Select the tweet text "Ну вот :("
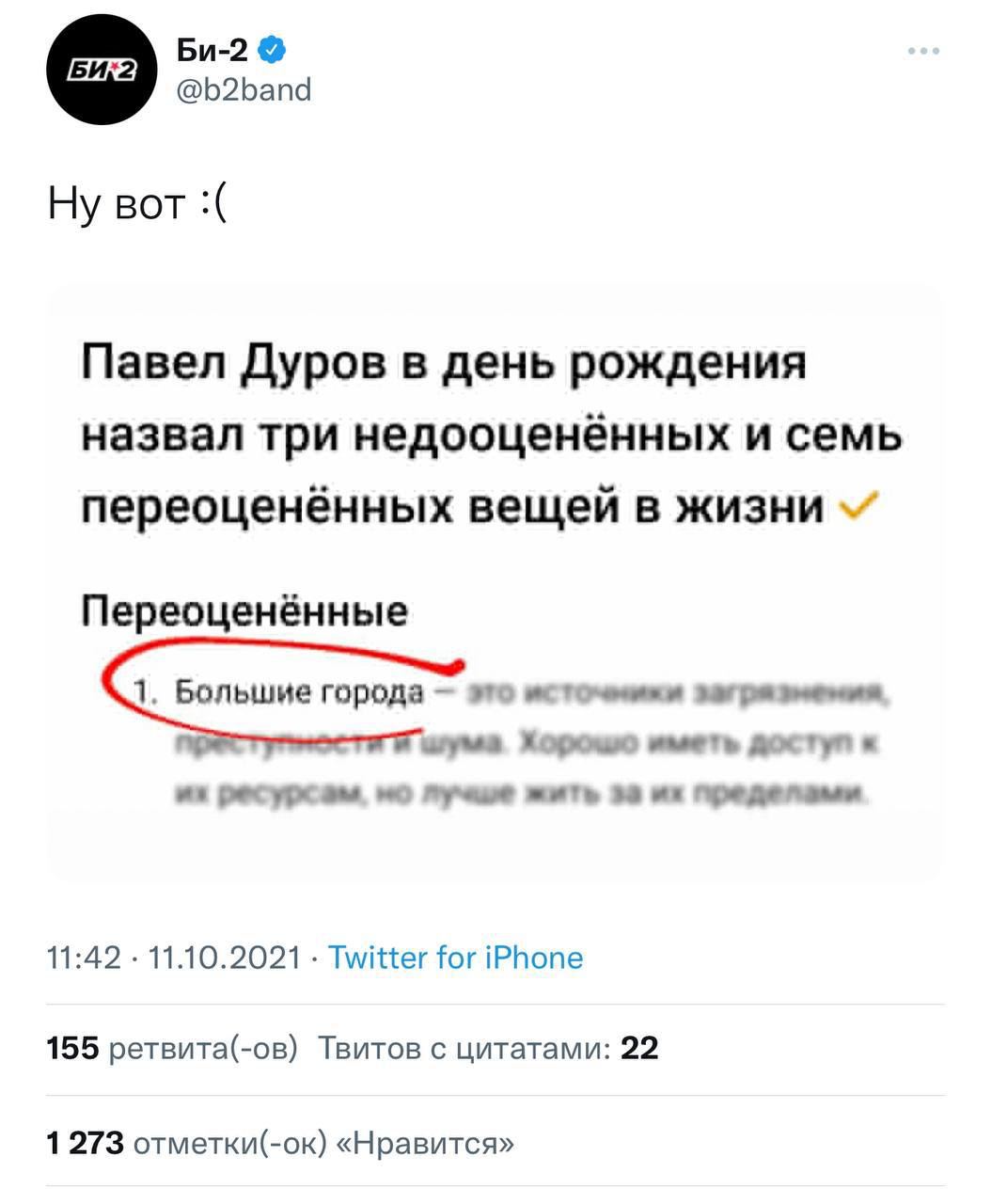Viewport: 991px width, 1204px height. 137,202
